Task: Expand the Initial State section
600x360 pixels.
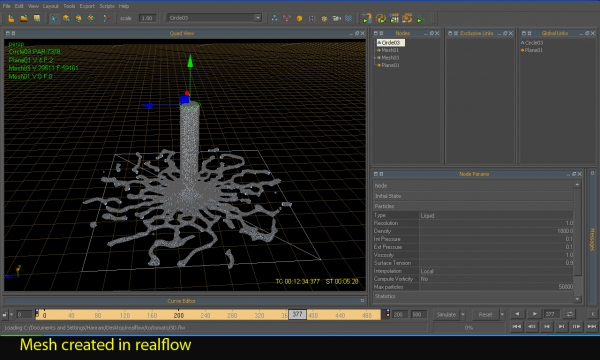Action: (x=473, y=196)
